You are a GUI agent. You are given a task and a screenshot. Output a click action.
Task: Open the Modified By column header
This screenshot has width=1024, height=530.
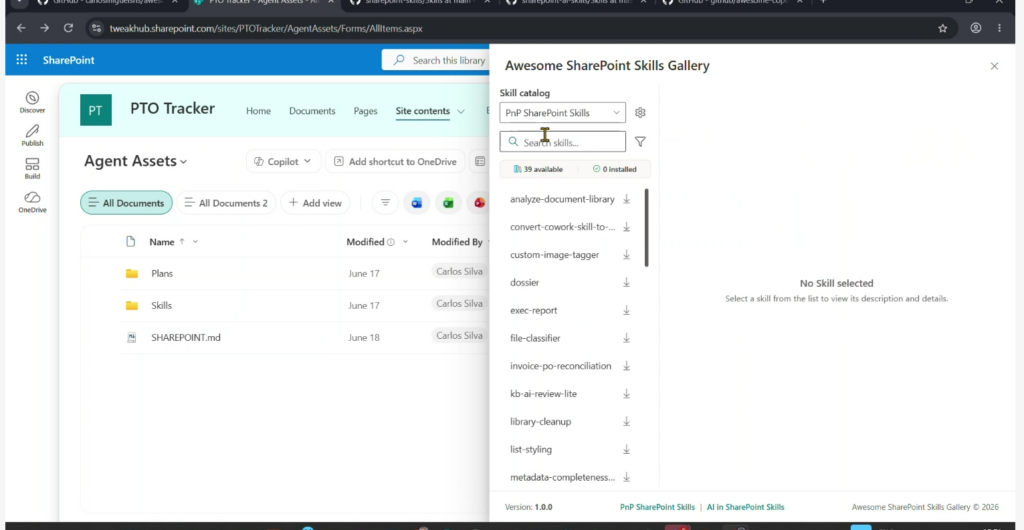click(457, 242)
